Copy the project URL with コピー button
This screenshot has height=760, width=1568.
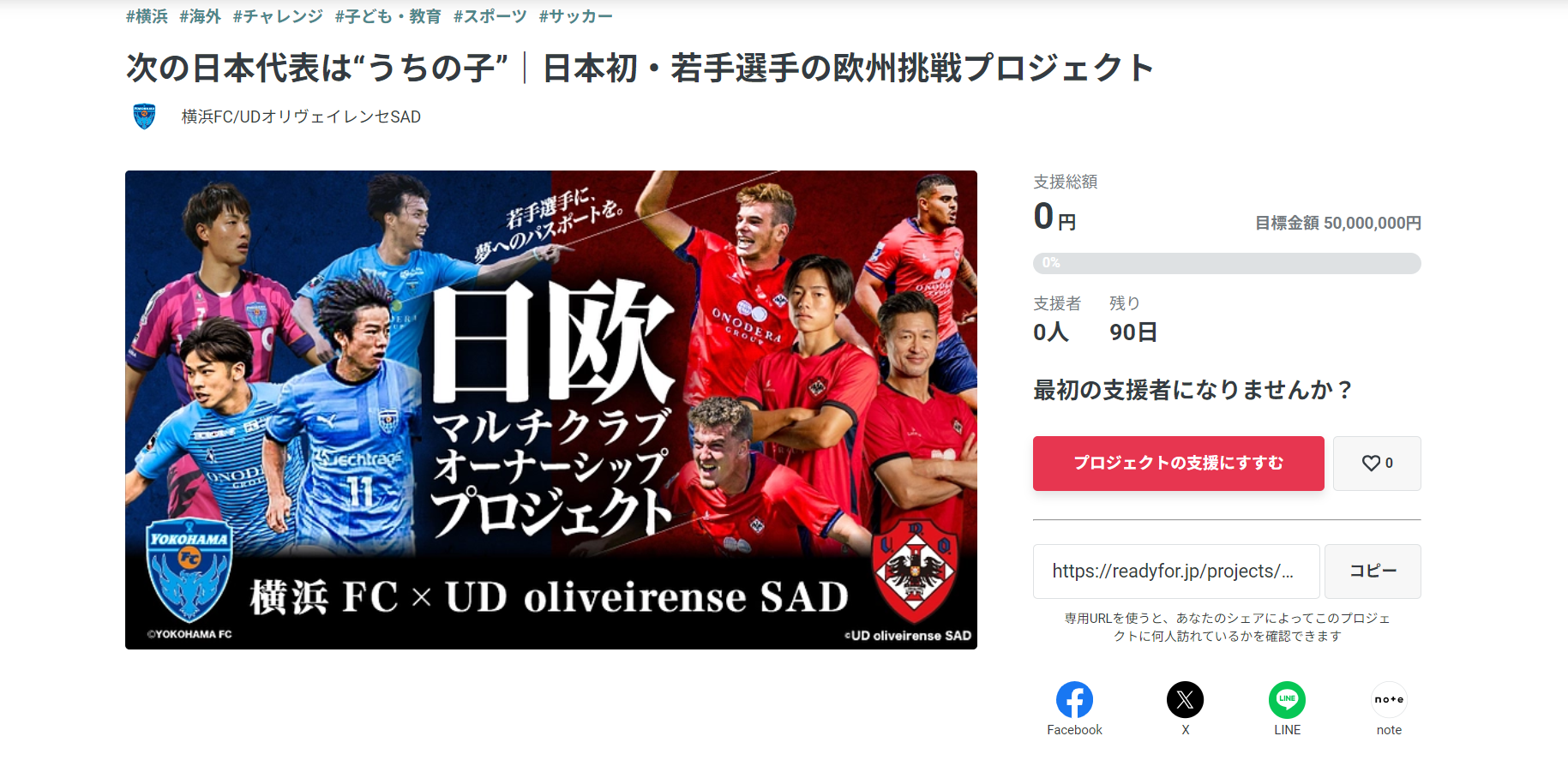1373,571
